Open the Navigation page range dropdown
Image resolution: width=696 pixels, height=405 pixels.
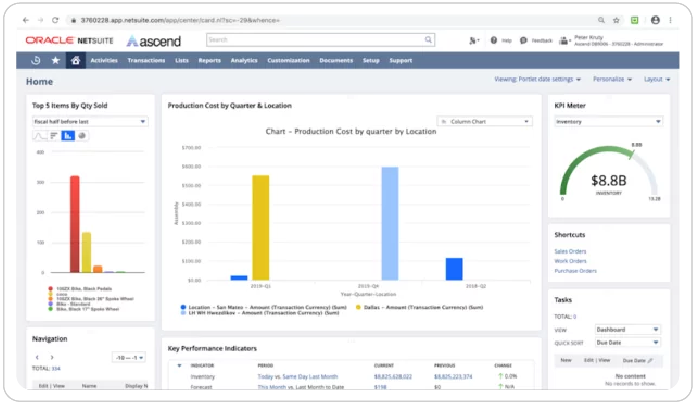[129, 357]
